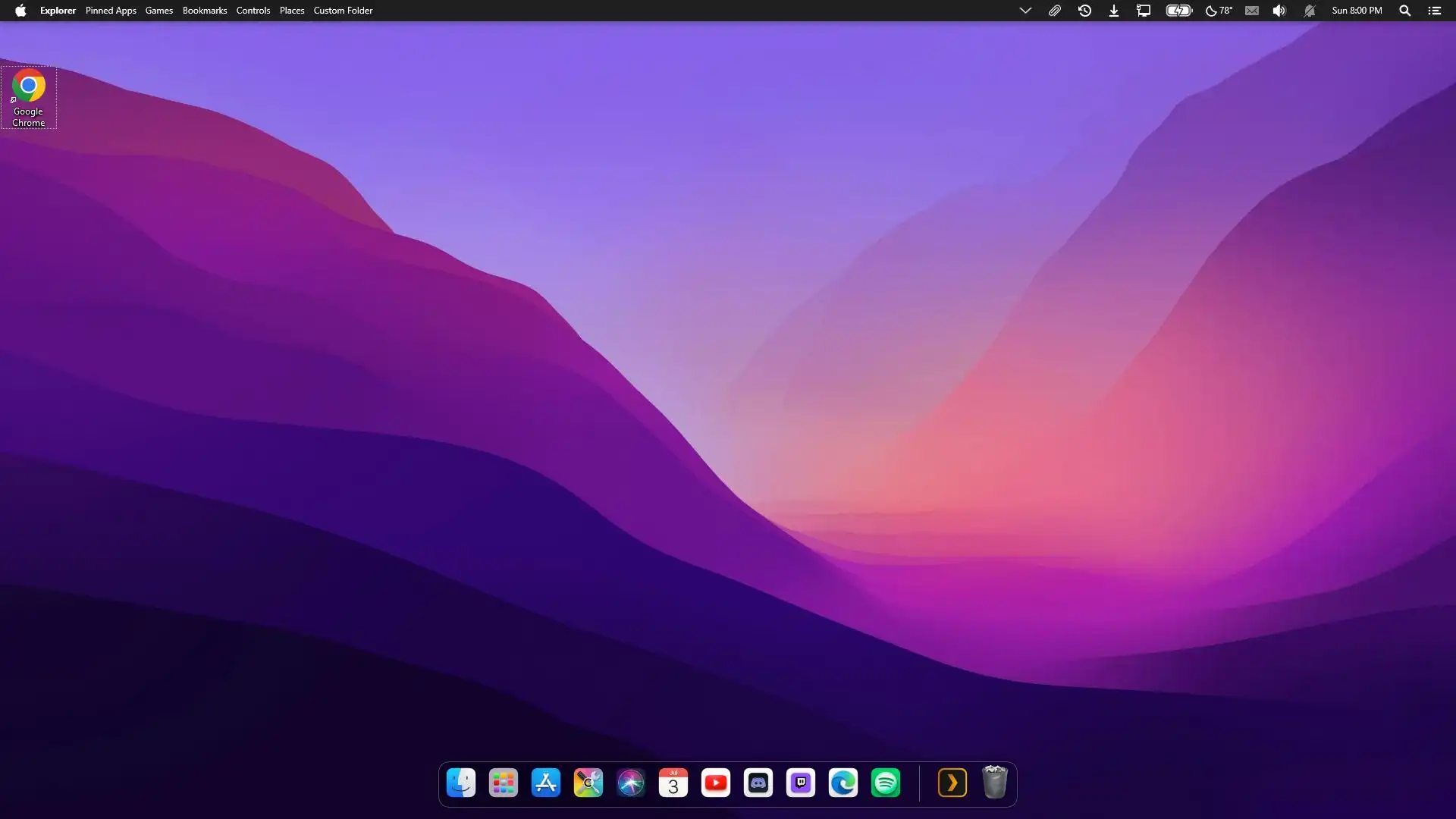
Task: Click the Sun 8:00 PM clock
Action: [x=1357, y=11]
